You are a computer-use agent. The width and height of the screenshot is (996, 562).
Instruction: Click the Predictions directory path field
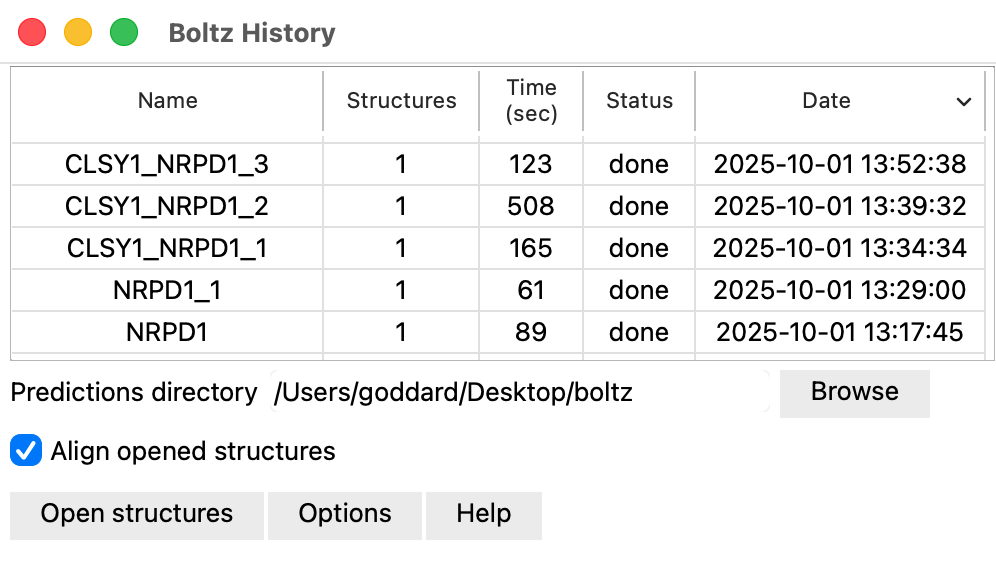[x=520, y=393]
